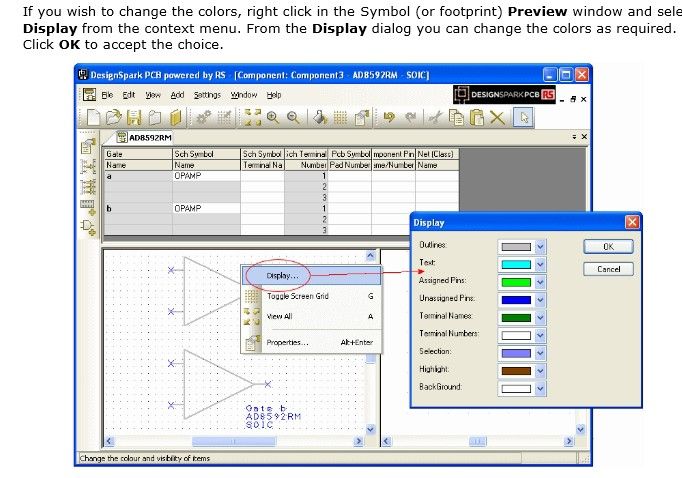Click the Delete X icon in toolbar
The image size is (682, 478).
[497, 117]
